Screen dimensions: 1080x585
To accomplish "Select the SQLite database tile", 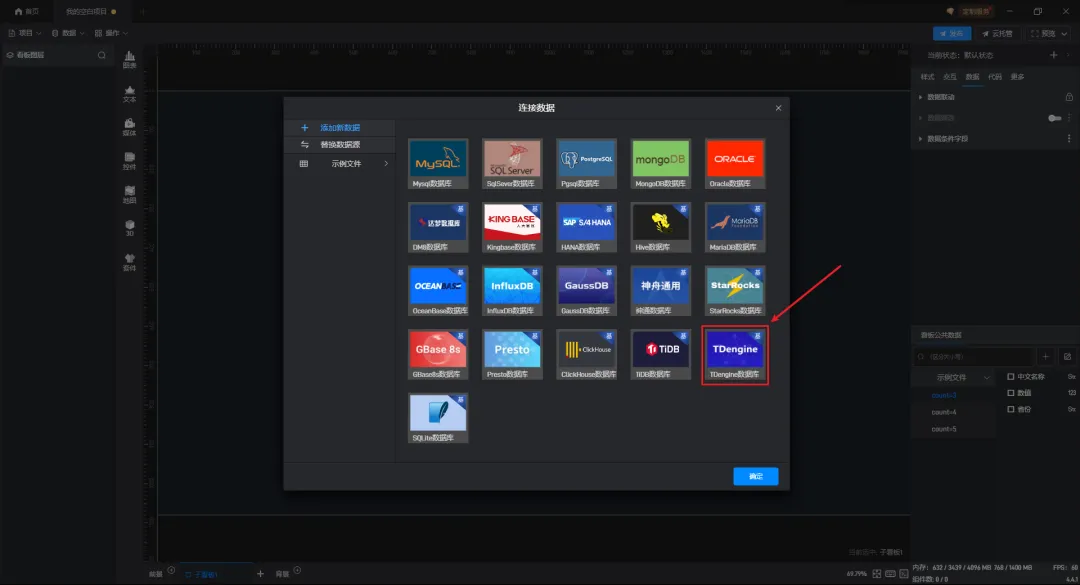I will [438, 418].
